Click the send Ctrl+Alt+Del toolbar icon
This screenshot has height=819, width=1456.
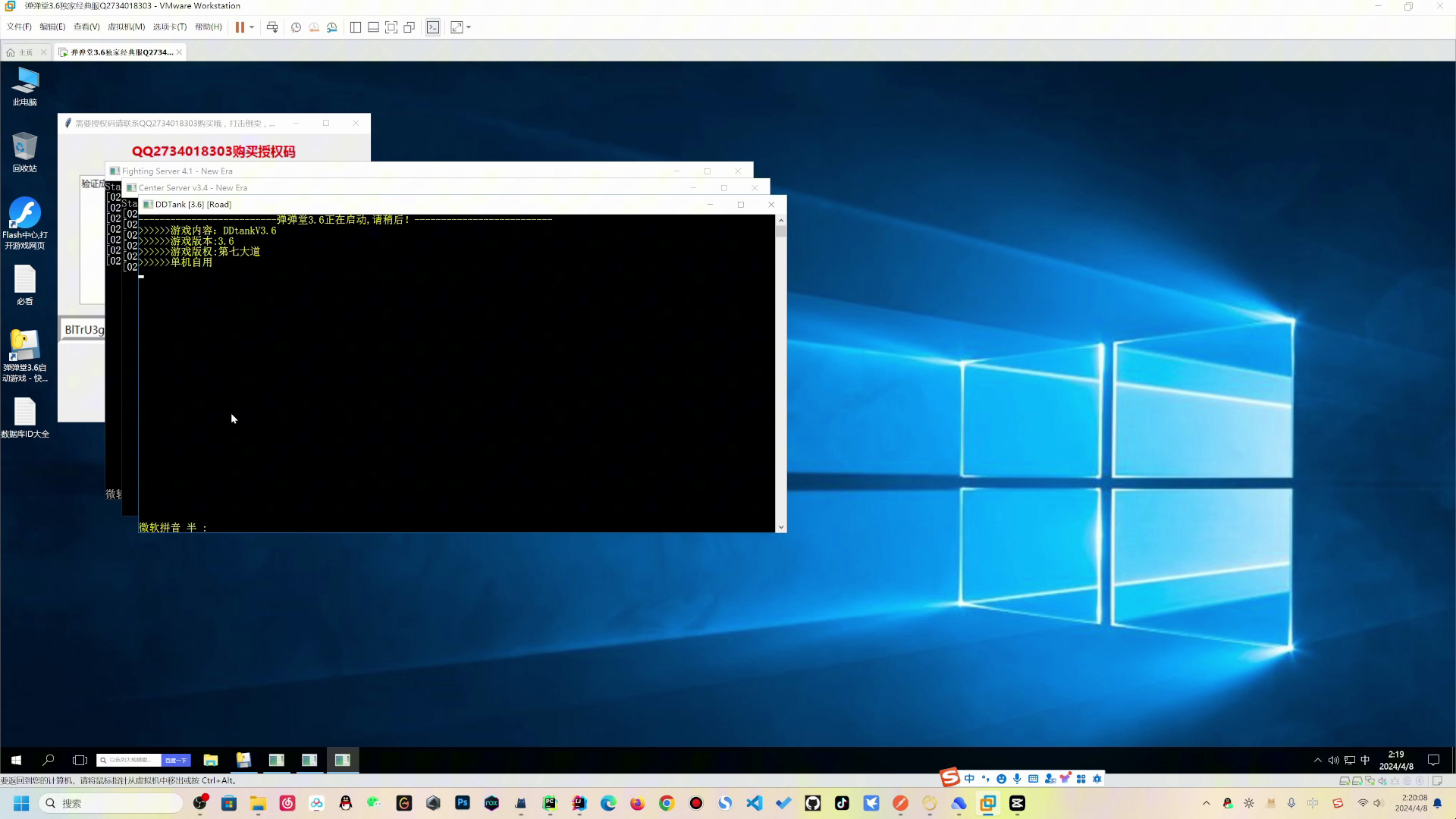click(272, 27)
